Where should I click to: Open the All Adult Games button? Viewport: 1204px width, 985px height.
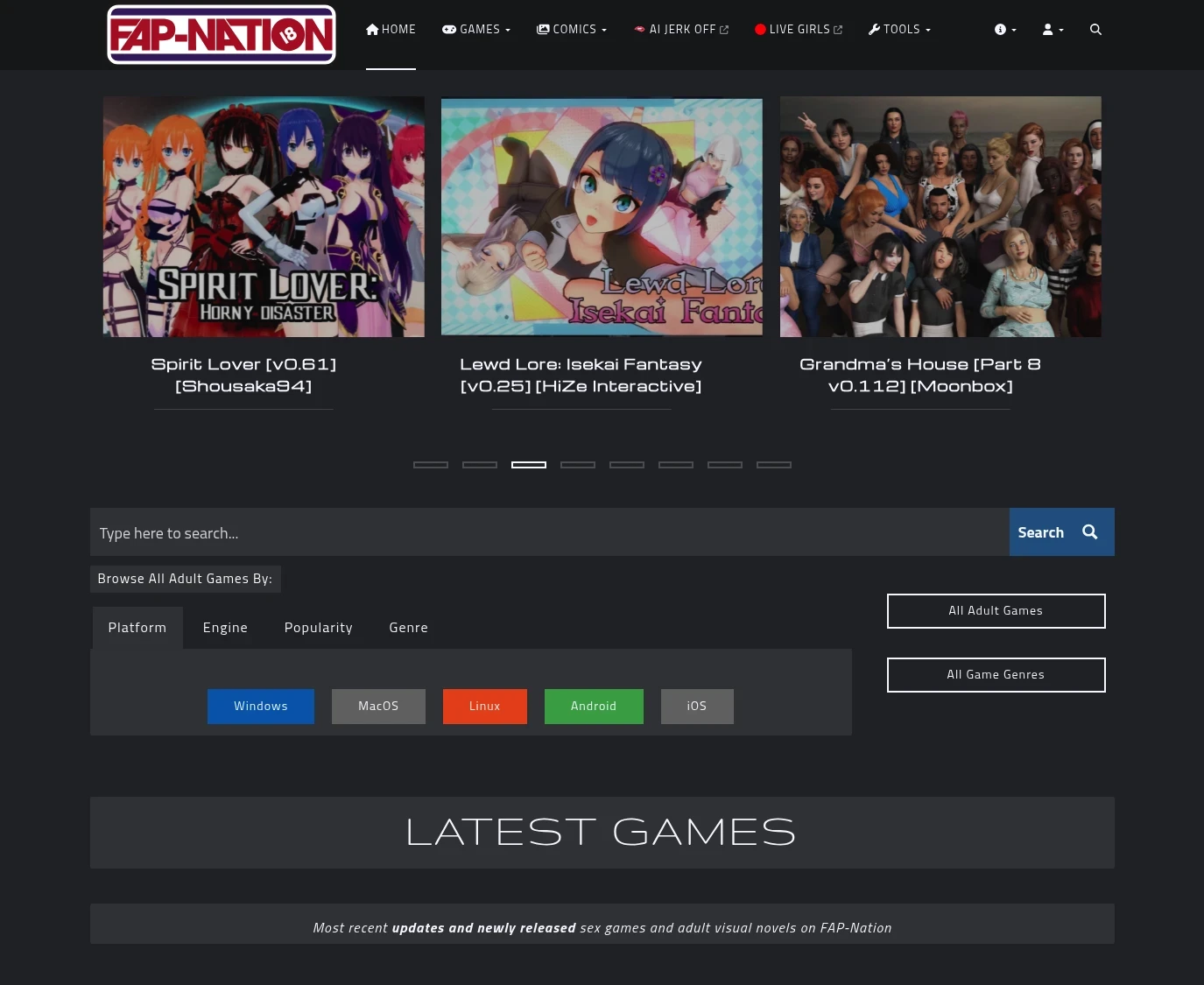click(996, 611)
